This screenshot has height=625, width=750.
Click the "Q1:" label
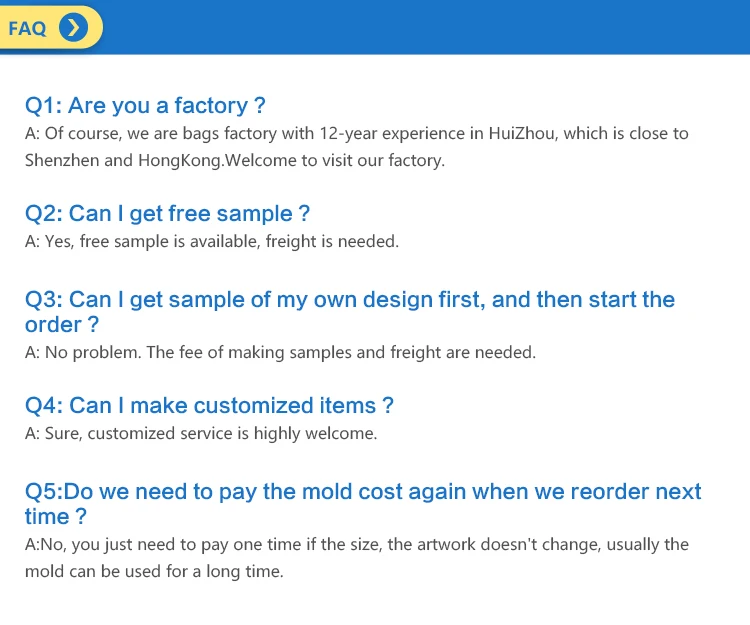click(x=43, y=106)
